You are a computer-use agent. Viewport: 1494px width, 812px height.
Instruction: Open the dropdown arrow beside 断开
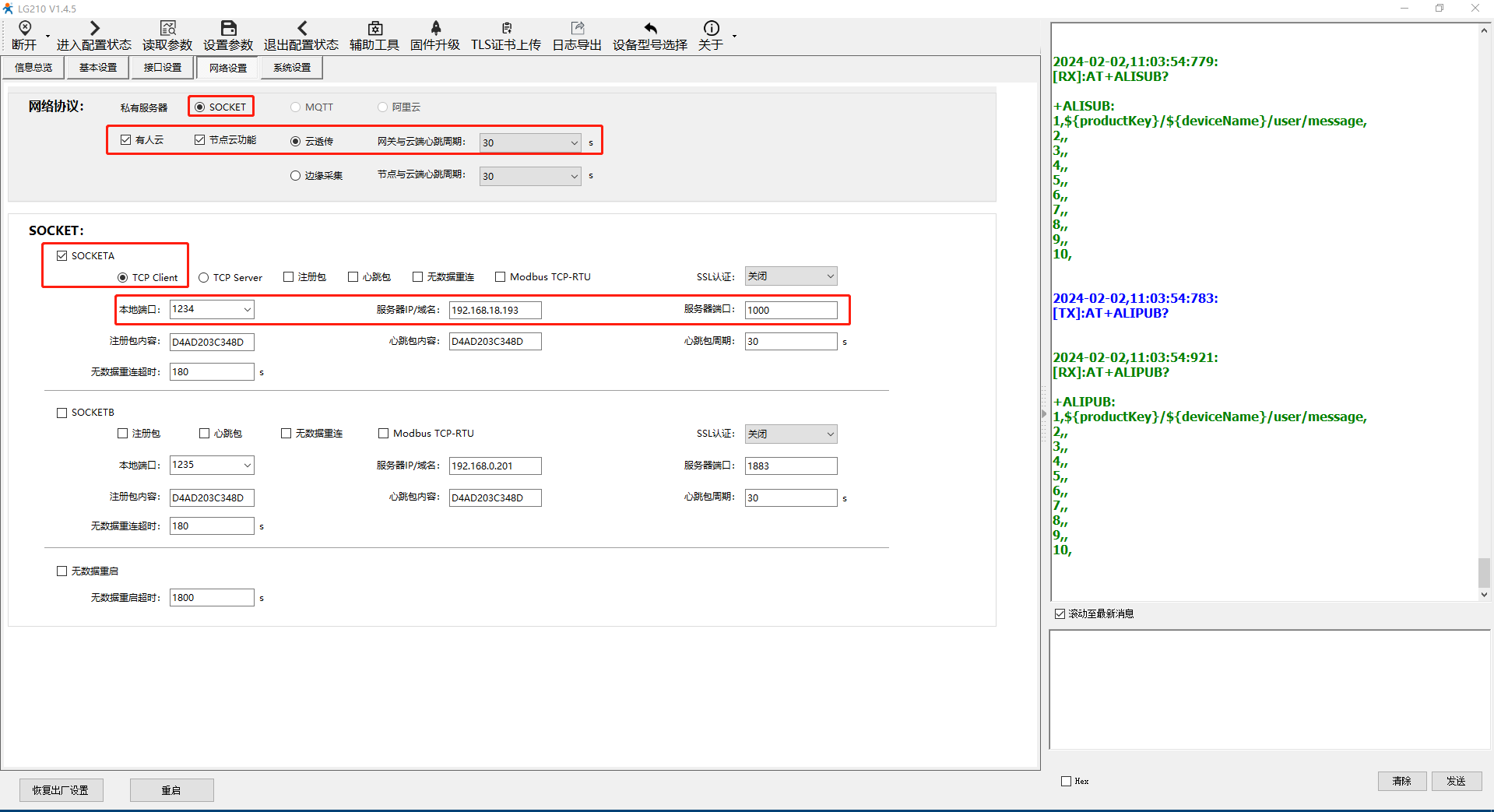point(47,36)
